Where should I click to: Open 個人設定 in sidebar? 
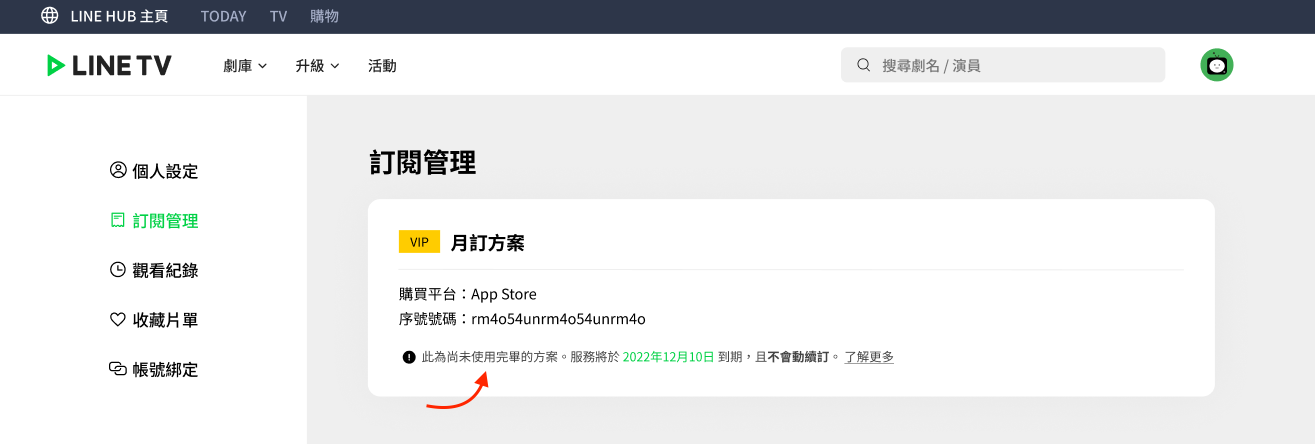click(x=154, y=171)
